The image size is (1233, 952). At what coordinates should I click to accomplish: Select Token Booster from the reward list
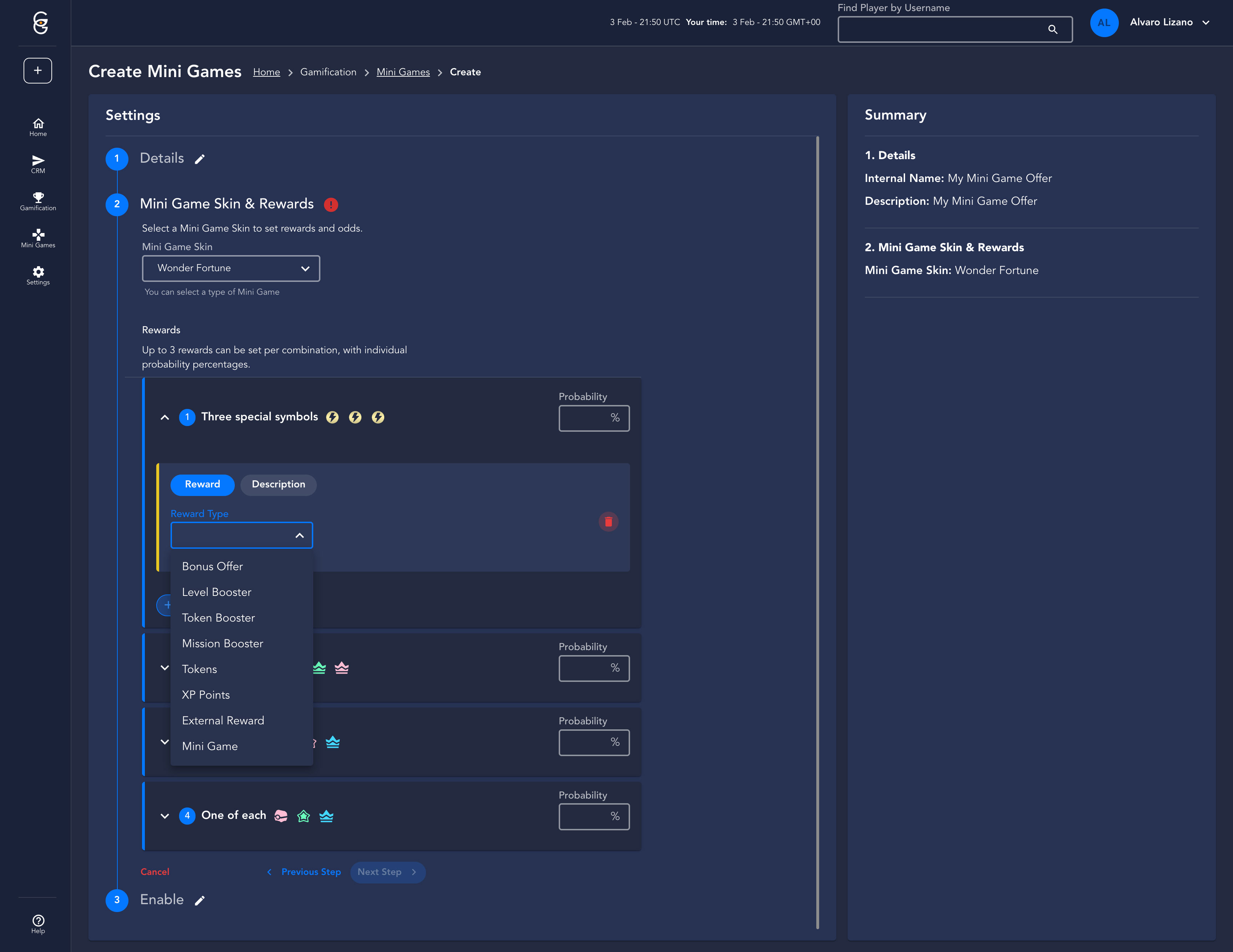[x=218, y=618]
